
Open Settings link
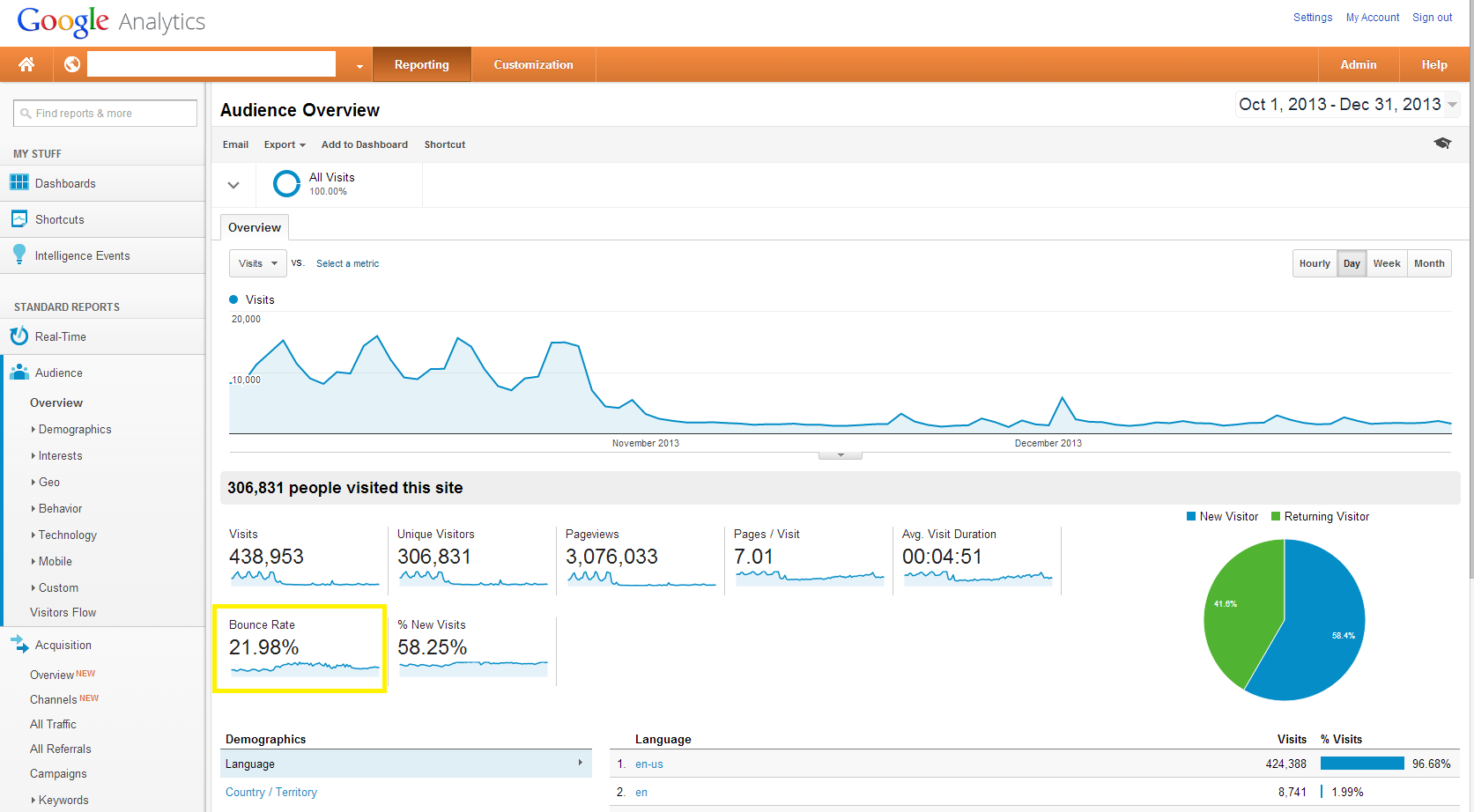[1313, 18]
